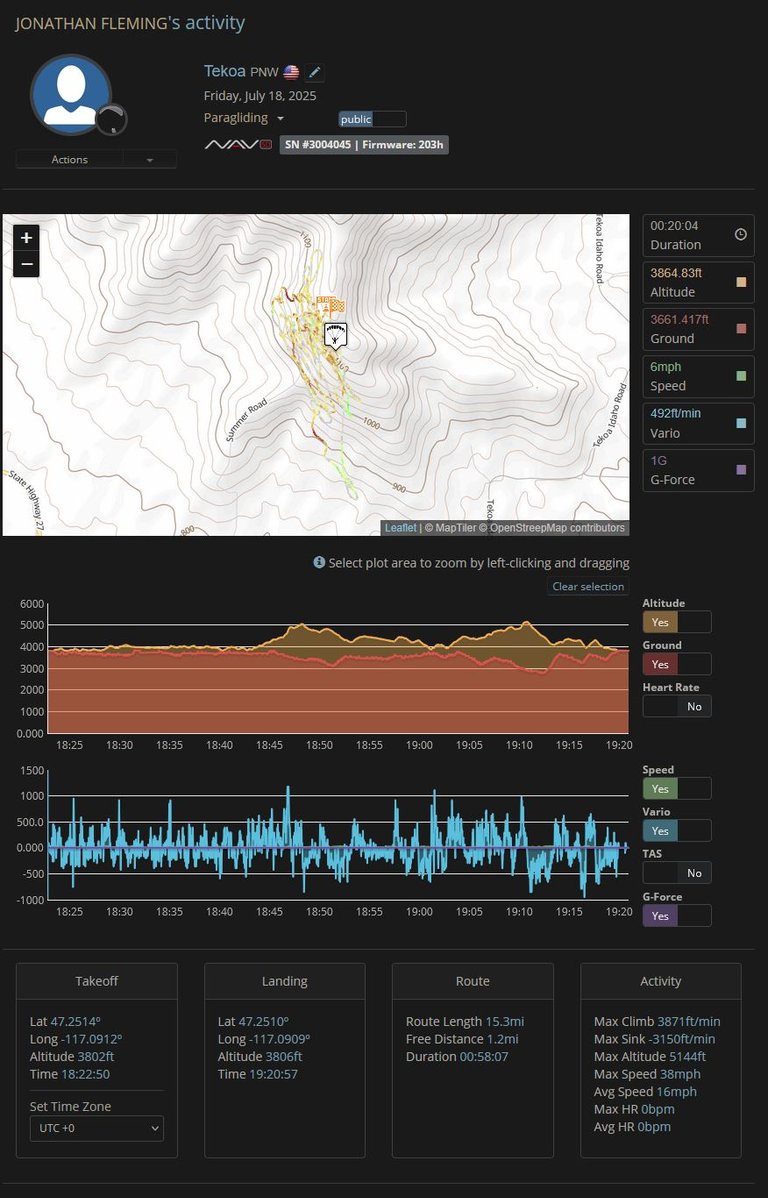The image size is (768, 1198).
Task: Open the OpenStreetMap contributors link
Action: (x=557, y=528)
